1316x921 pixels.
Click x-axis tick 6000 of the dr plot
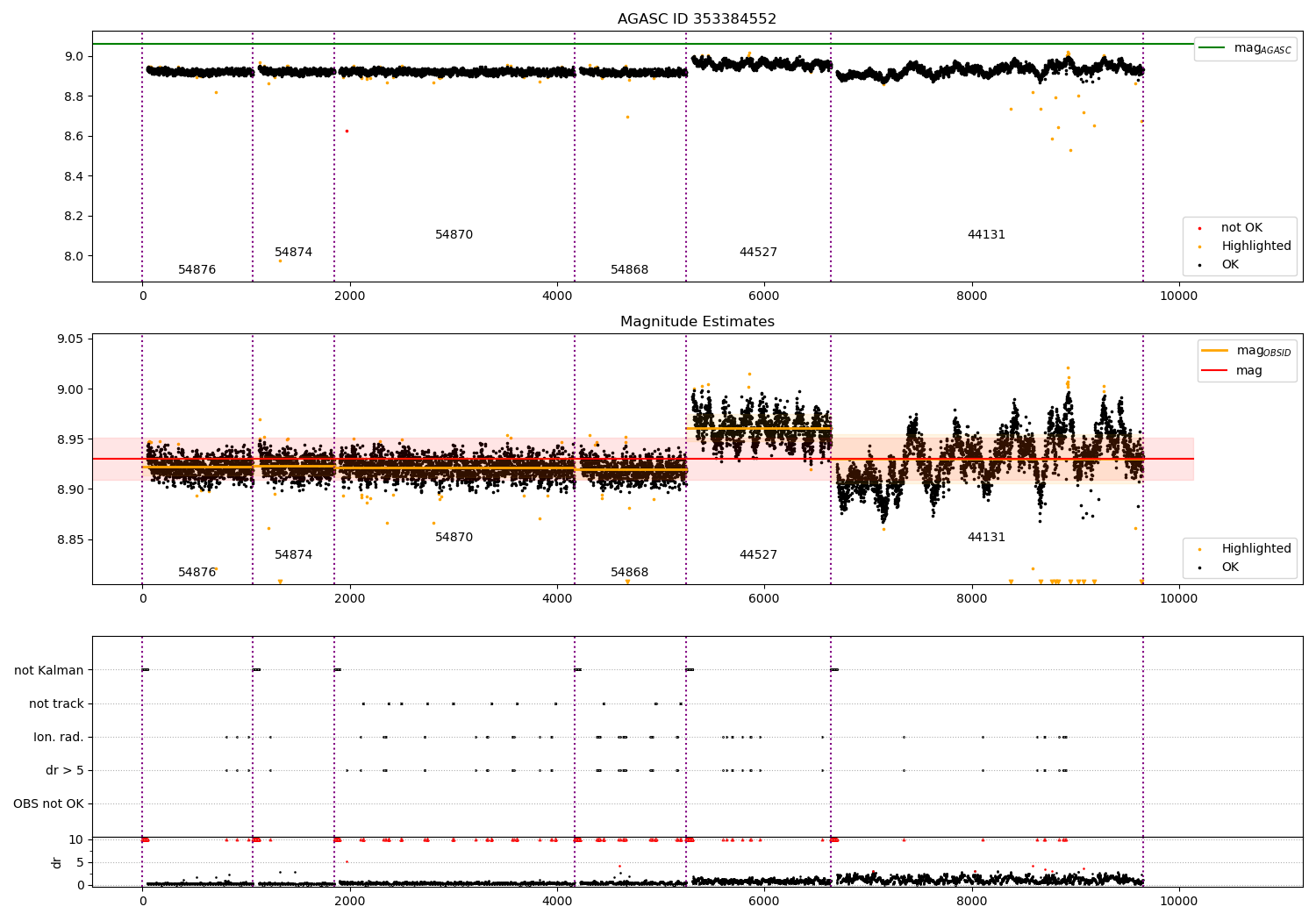tap(764, 901)
